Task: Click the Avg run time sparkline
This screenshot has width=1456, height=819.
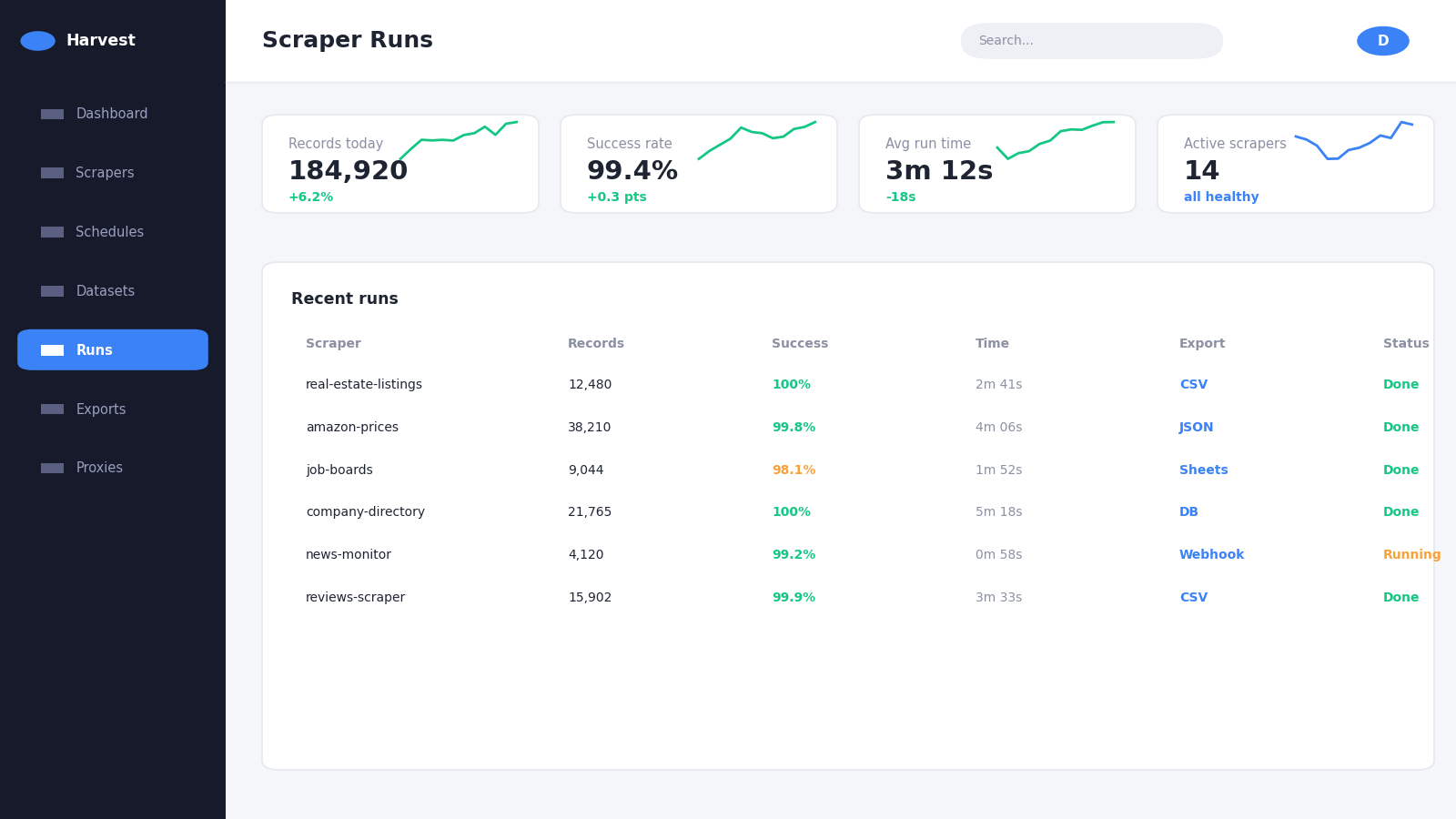Action: pos(1056,140)
